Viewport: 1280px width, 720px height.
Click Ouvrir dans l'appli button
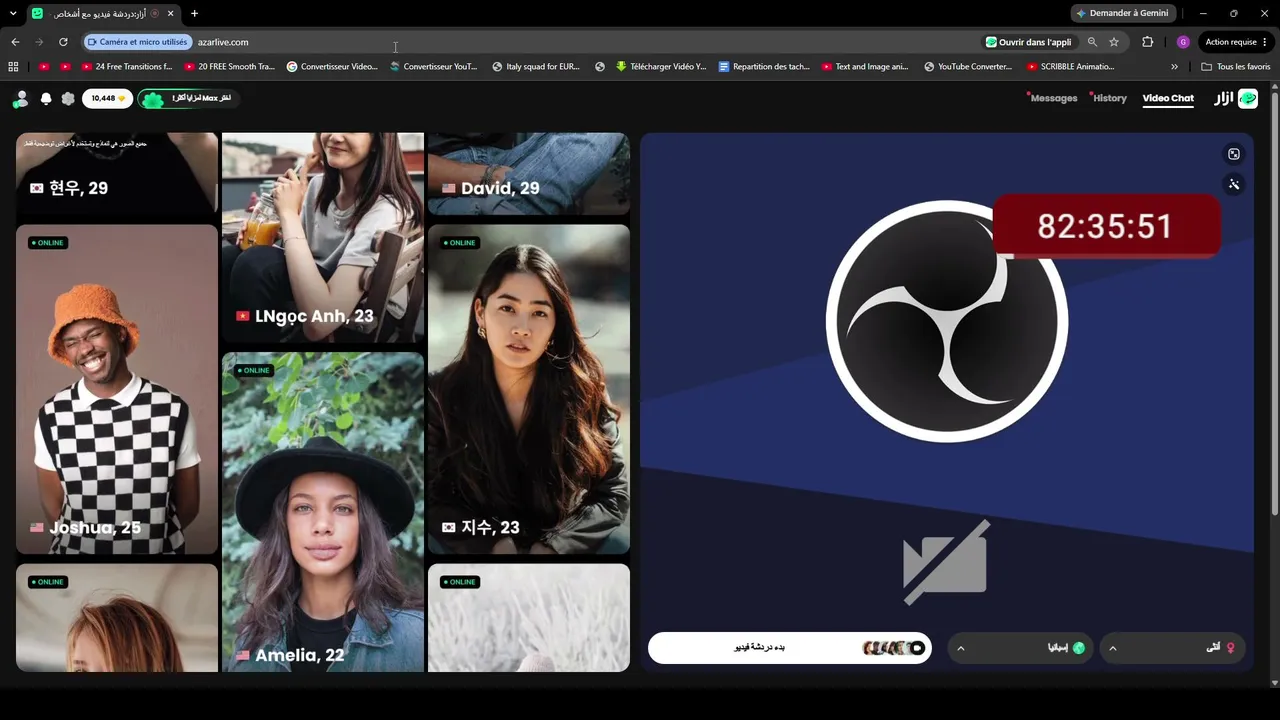[x=1028, y=42]
